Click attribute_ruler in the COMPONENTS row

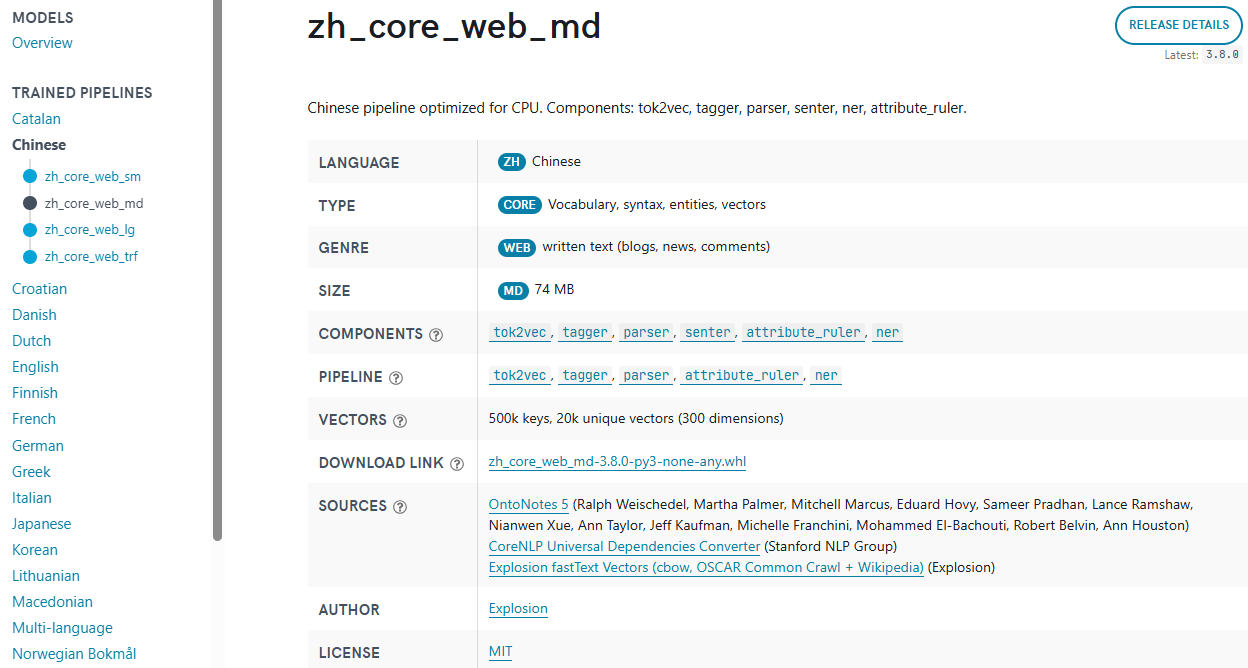[x=803, y=333]
